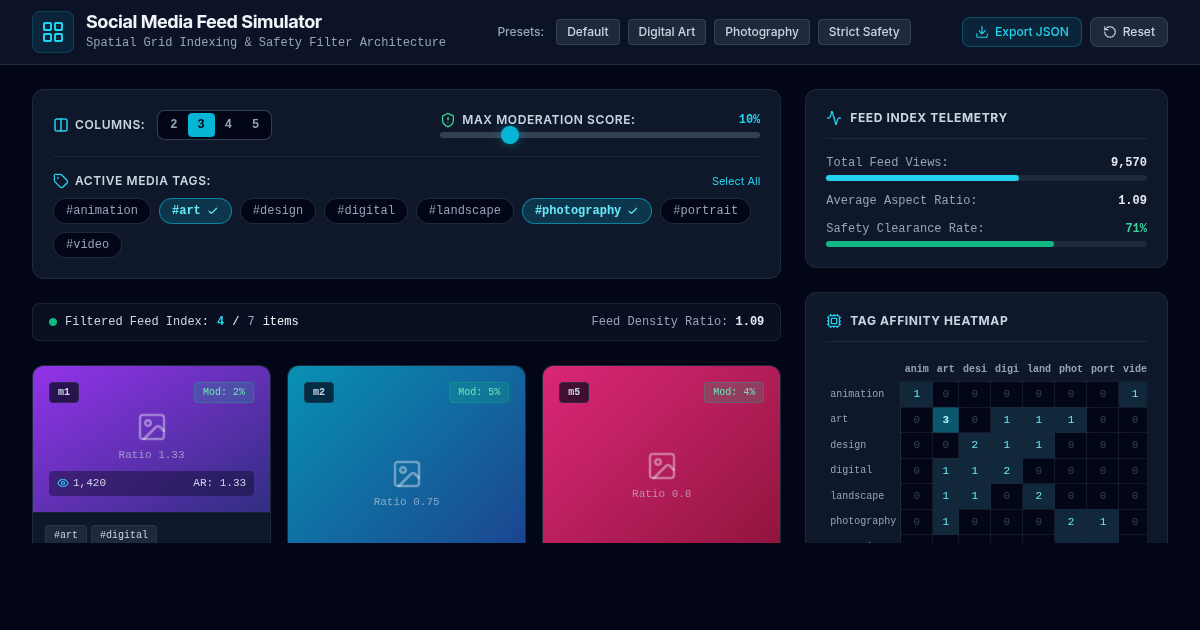Click the image placeholder icon on card m2
Image resolution: width=1200 pixels, height=630 pixels.
click(x=407, y=474)
